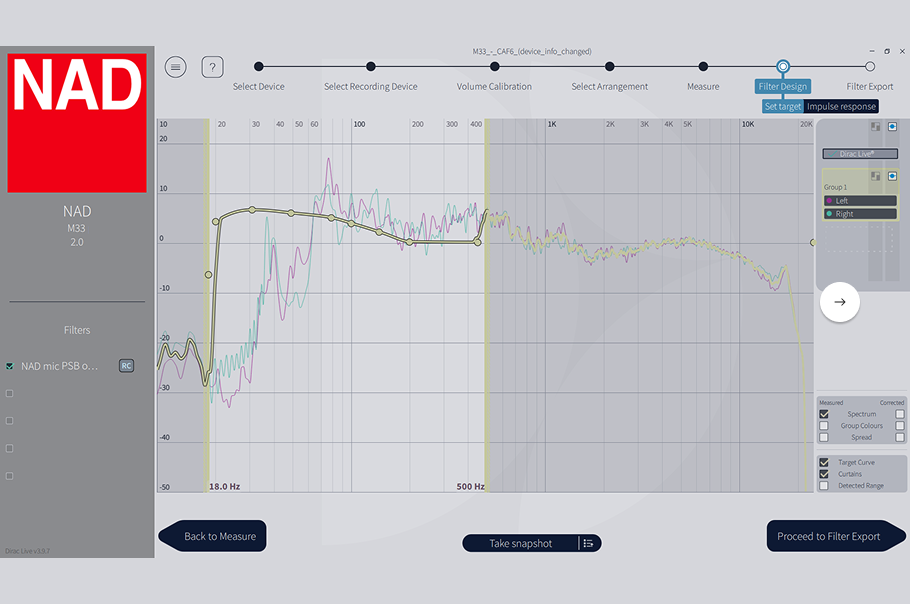
Task: Enable the Detected Range checkbox
Action: click(x=824, y=486)
